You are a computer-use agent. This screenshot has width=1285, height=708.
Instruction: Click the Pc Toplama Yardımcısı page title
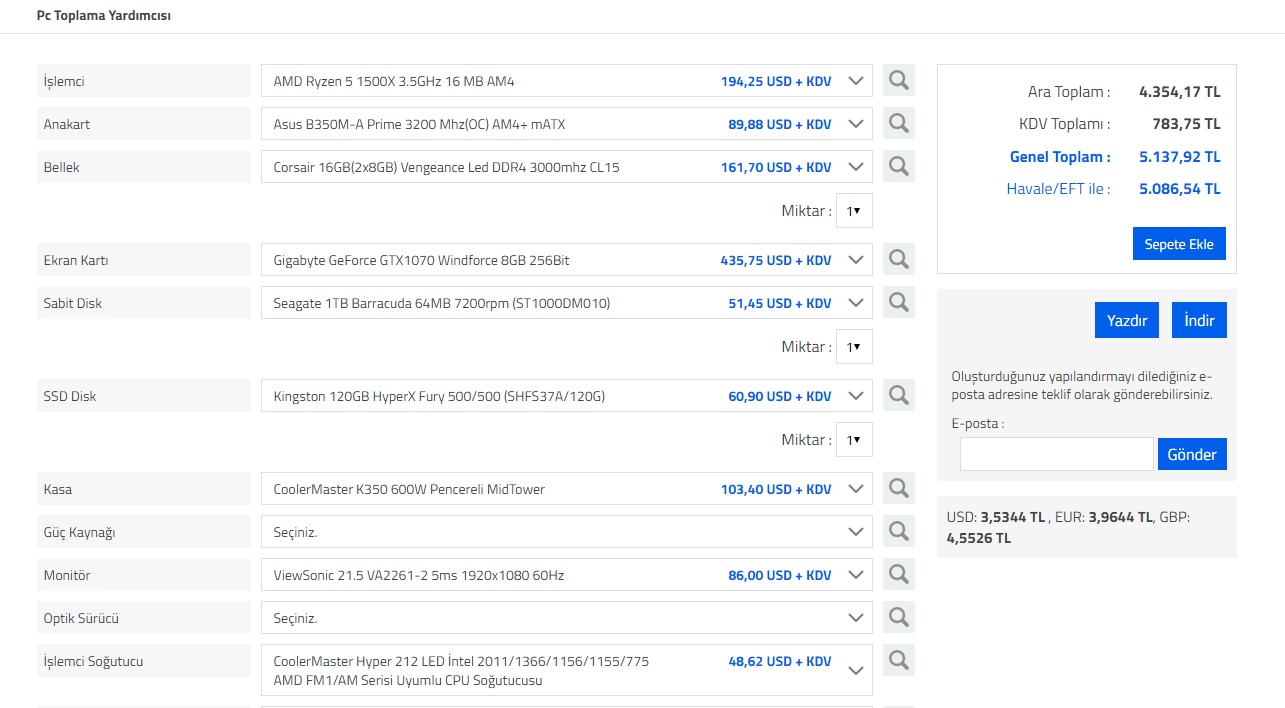104,16
